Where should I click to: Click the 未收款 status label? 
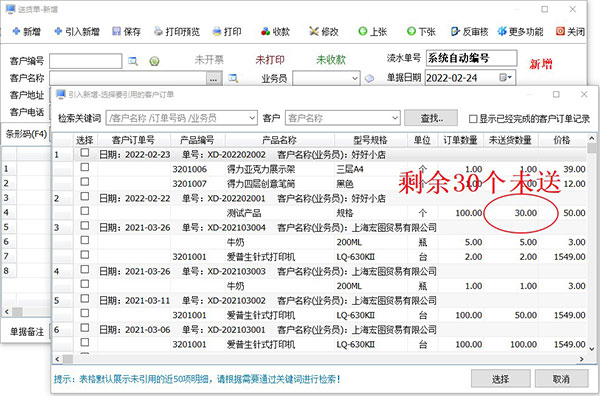[x=331, y=60]
